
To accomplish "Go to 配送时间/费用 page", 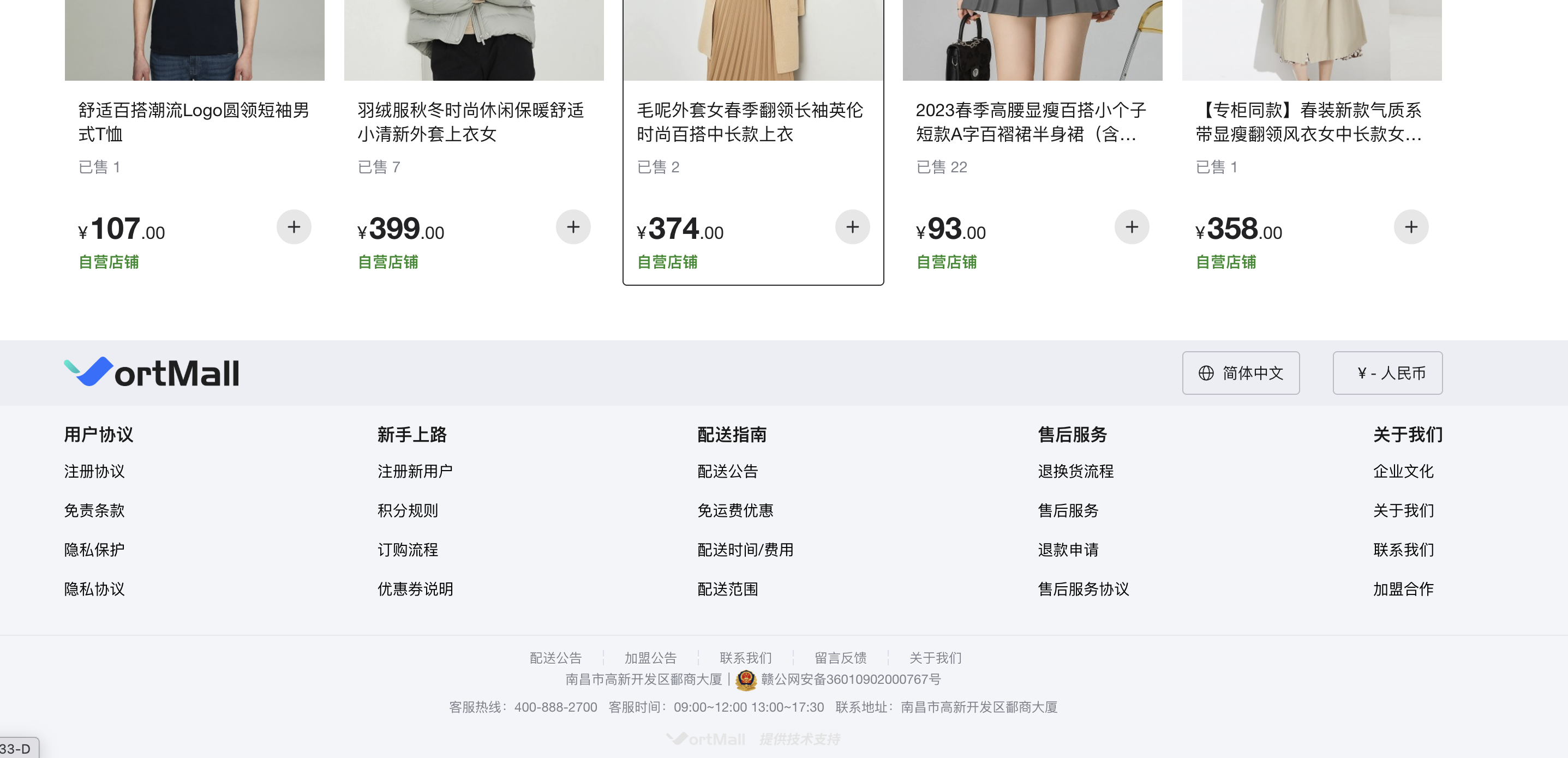I will coord(746,550).
